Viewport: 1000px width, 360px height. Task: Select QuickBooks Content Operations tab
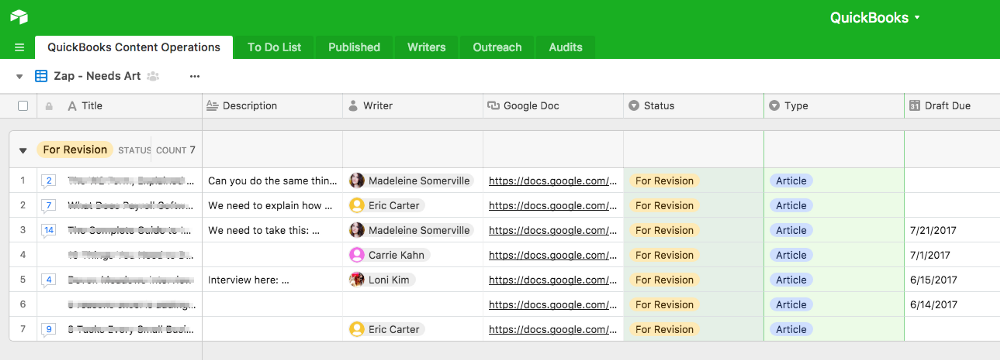134,47
